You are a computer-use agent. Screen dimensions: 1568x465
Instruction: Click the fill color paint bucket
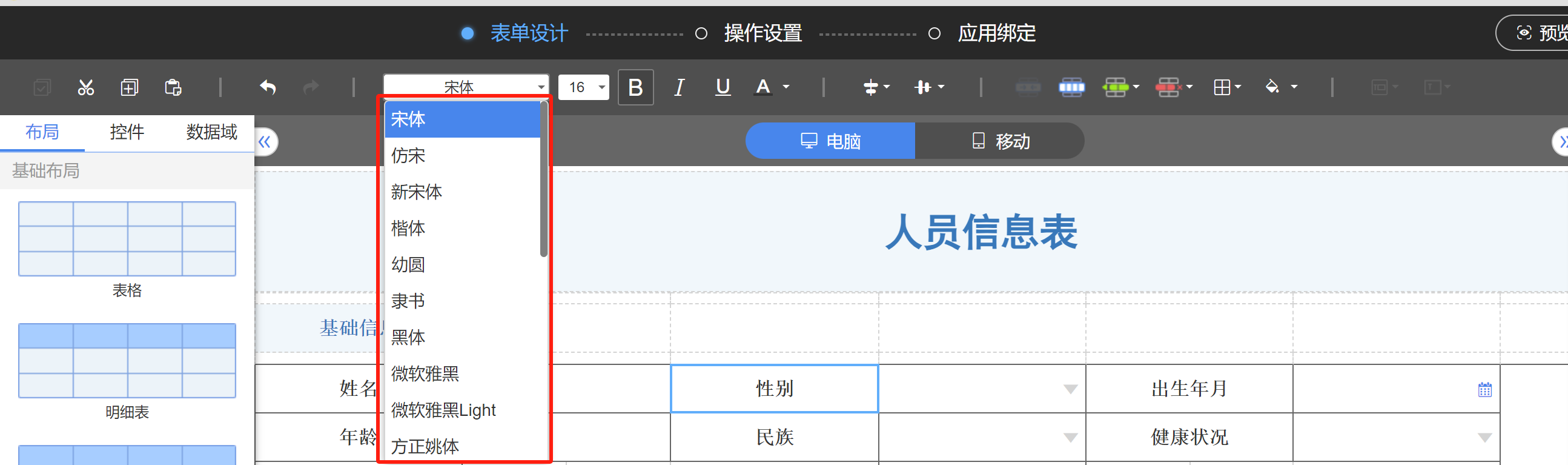tap(1272, 88)
